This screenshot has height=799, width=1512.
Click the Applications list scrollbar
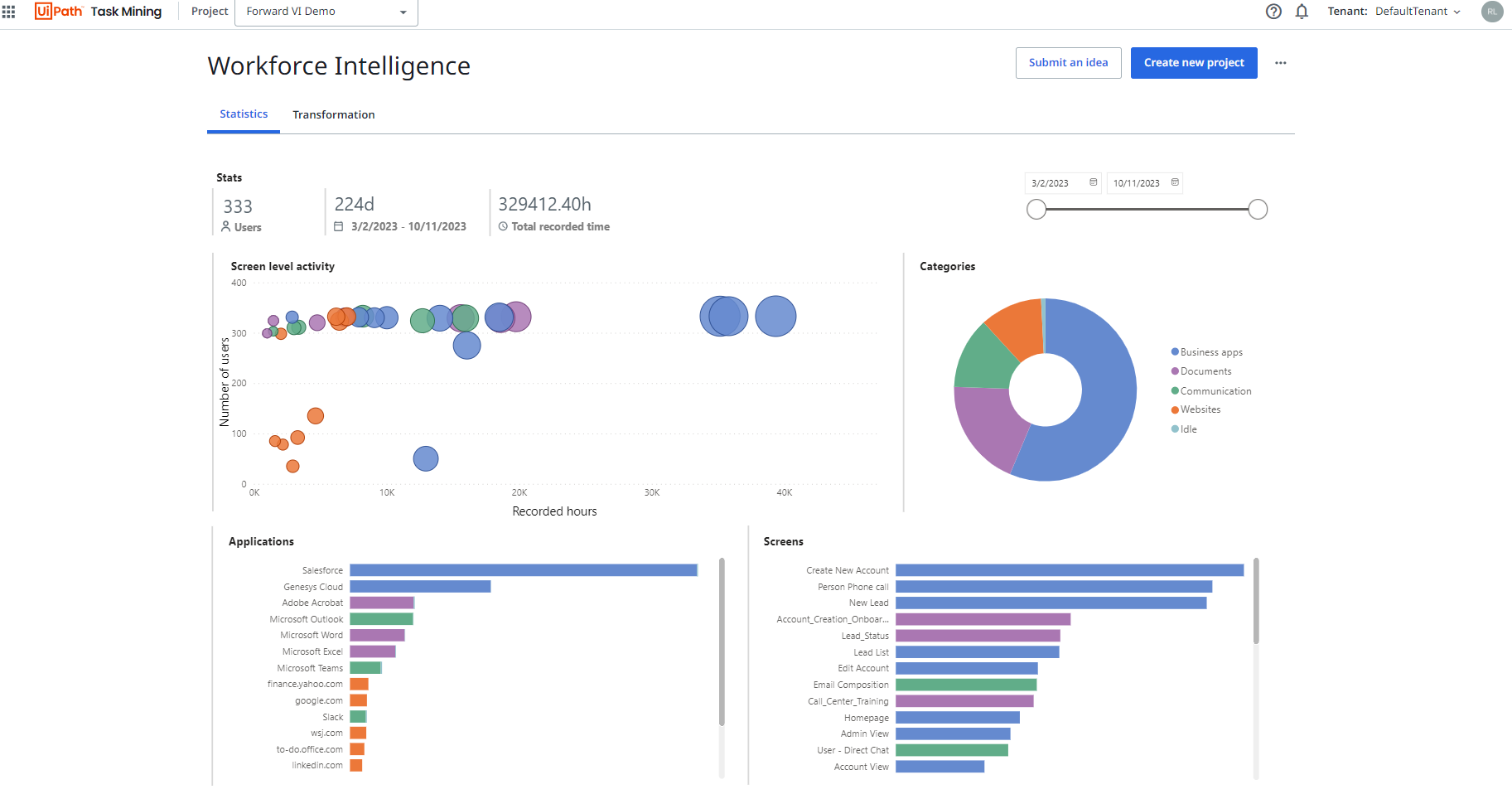pos(722,642)
